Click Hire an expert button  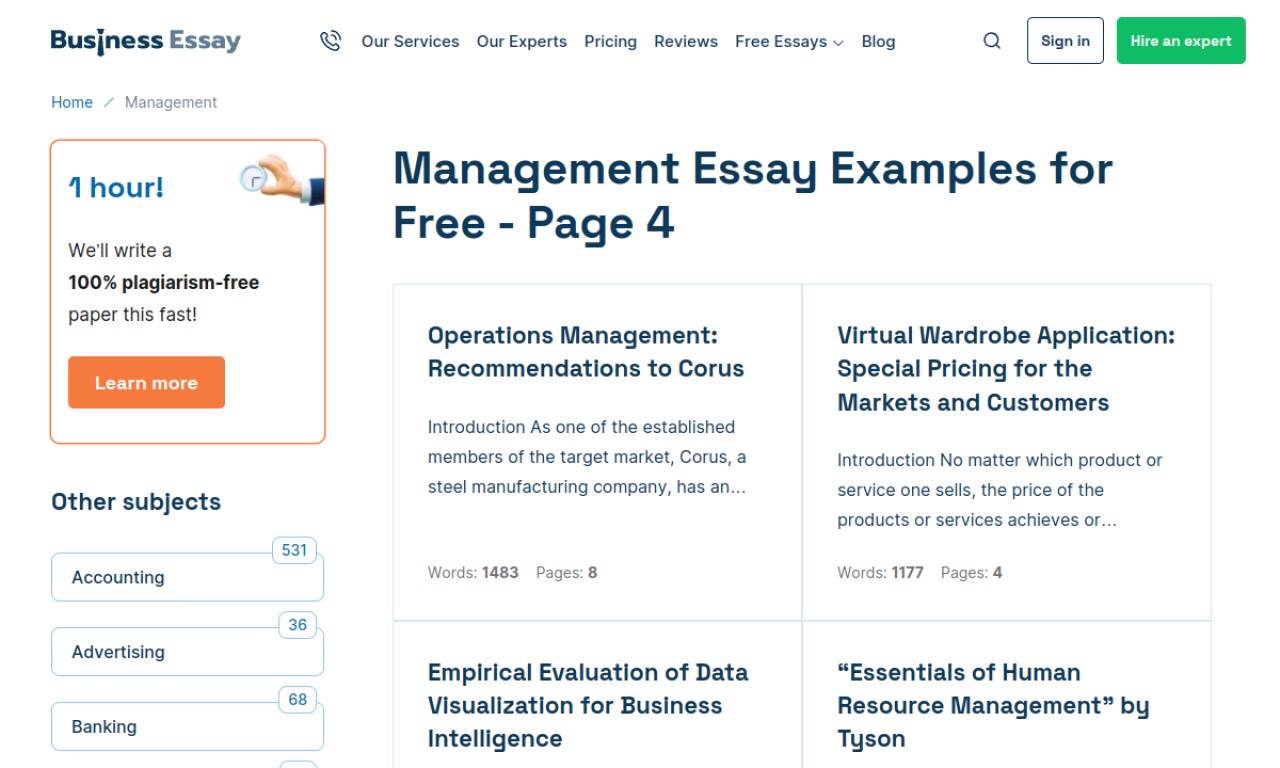pyautogui.click(x=1181, y=41)
